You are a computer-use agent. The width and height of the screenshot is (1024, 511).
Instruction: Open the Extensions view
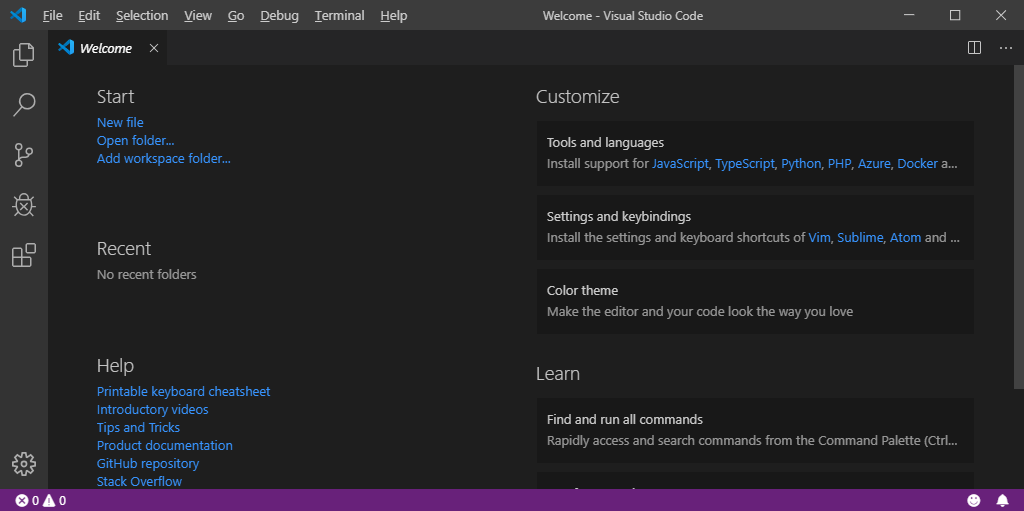(24, 256)
